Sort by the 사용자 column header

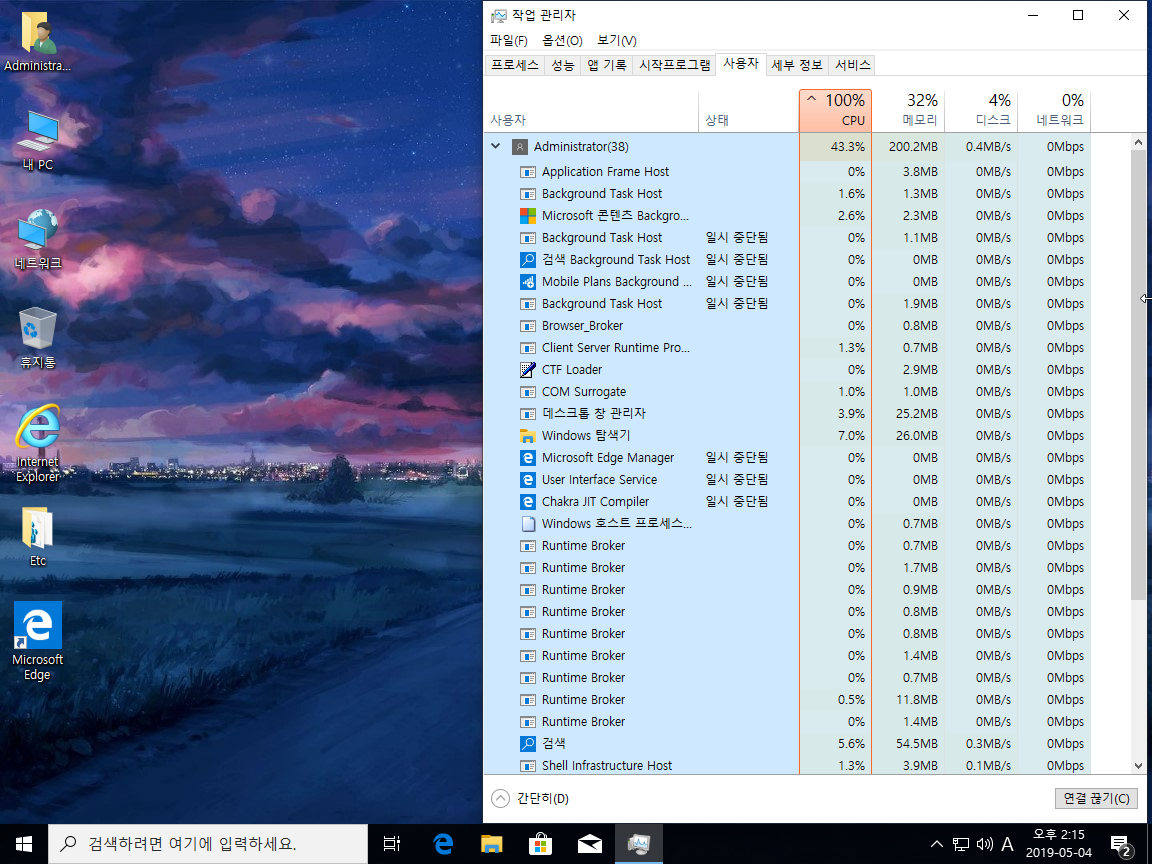(x=591, y=110)
